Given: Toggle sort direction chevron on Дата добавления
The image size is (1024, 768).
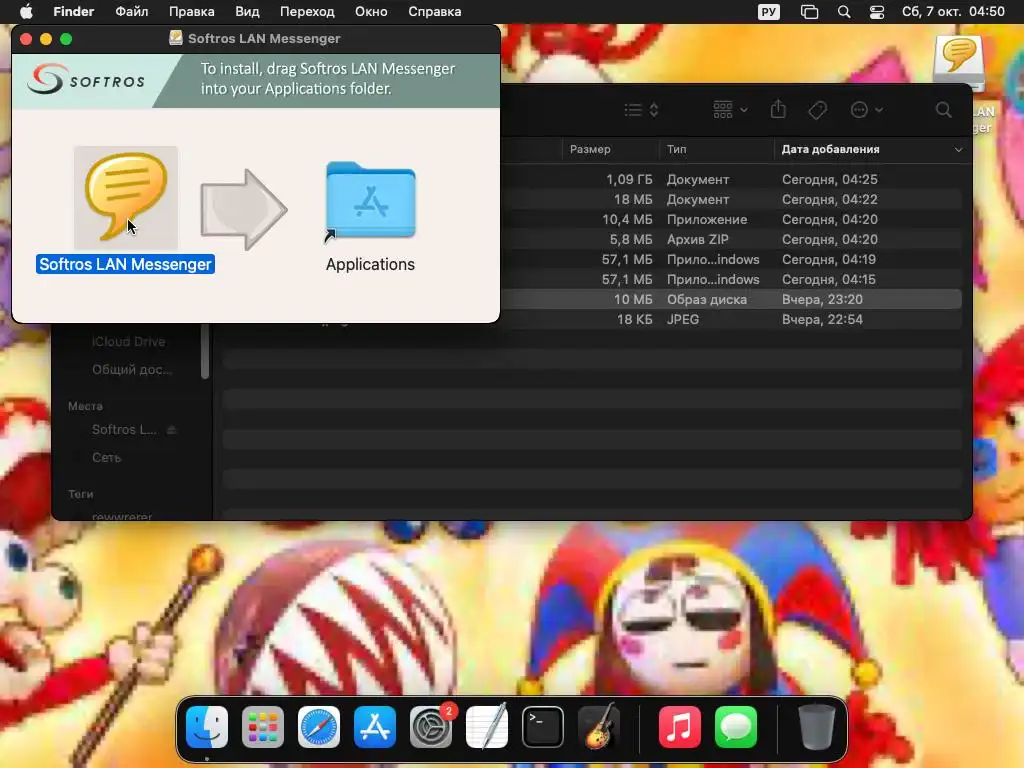Looking at the screenshot, I should pyautogui.click(x=958, y=150).
